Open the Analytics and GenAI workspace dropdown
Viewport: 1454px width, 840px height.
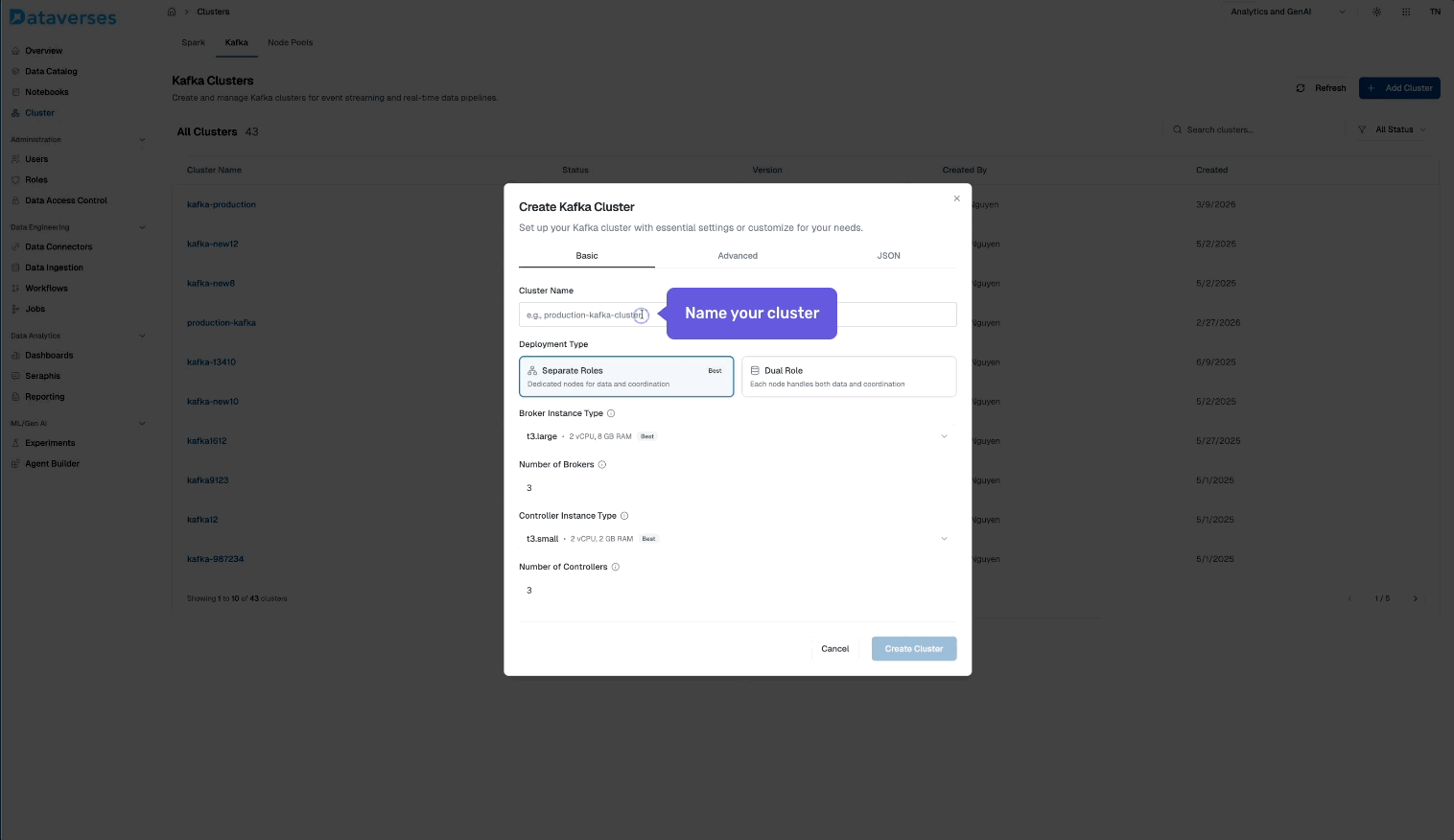[x=1288, y=12]
